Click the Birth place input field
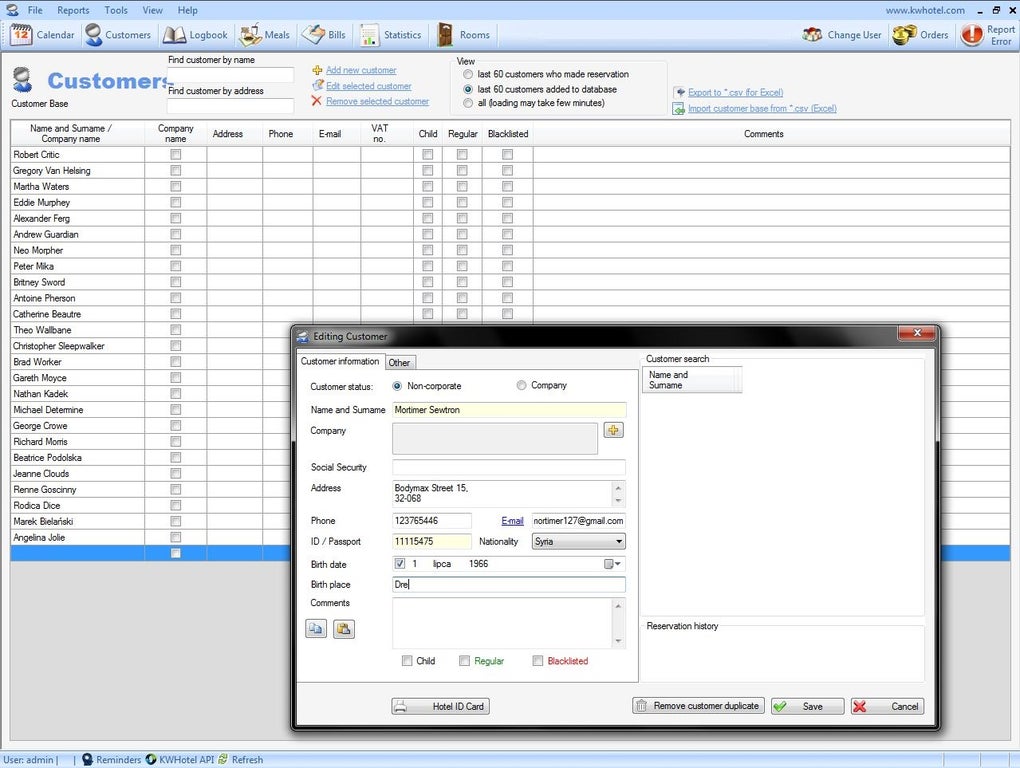The image size is (1020, 768). click(x=509, y=585)
